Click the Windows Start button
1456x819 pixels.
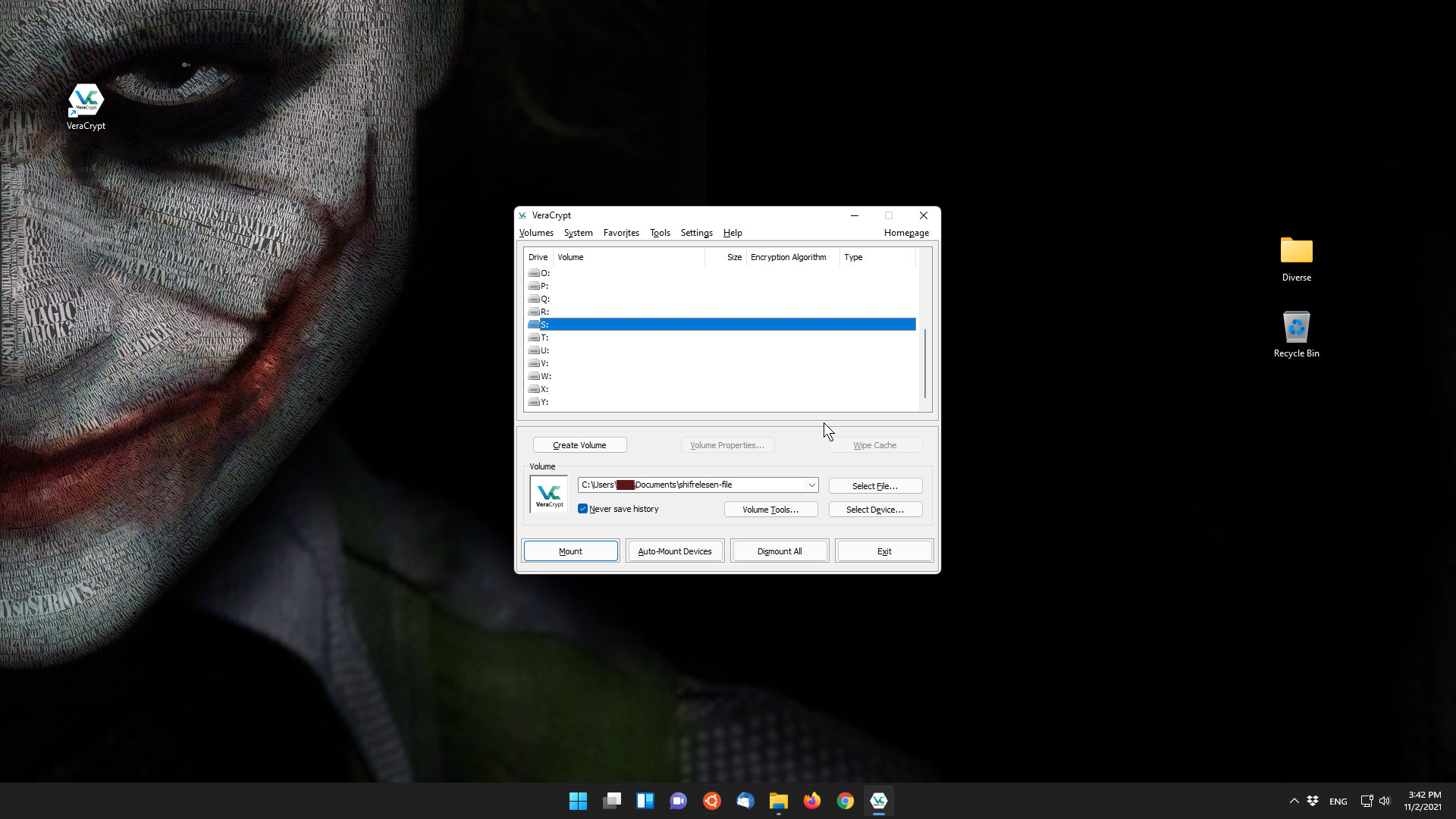click(578, 801)
